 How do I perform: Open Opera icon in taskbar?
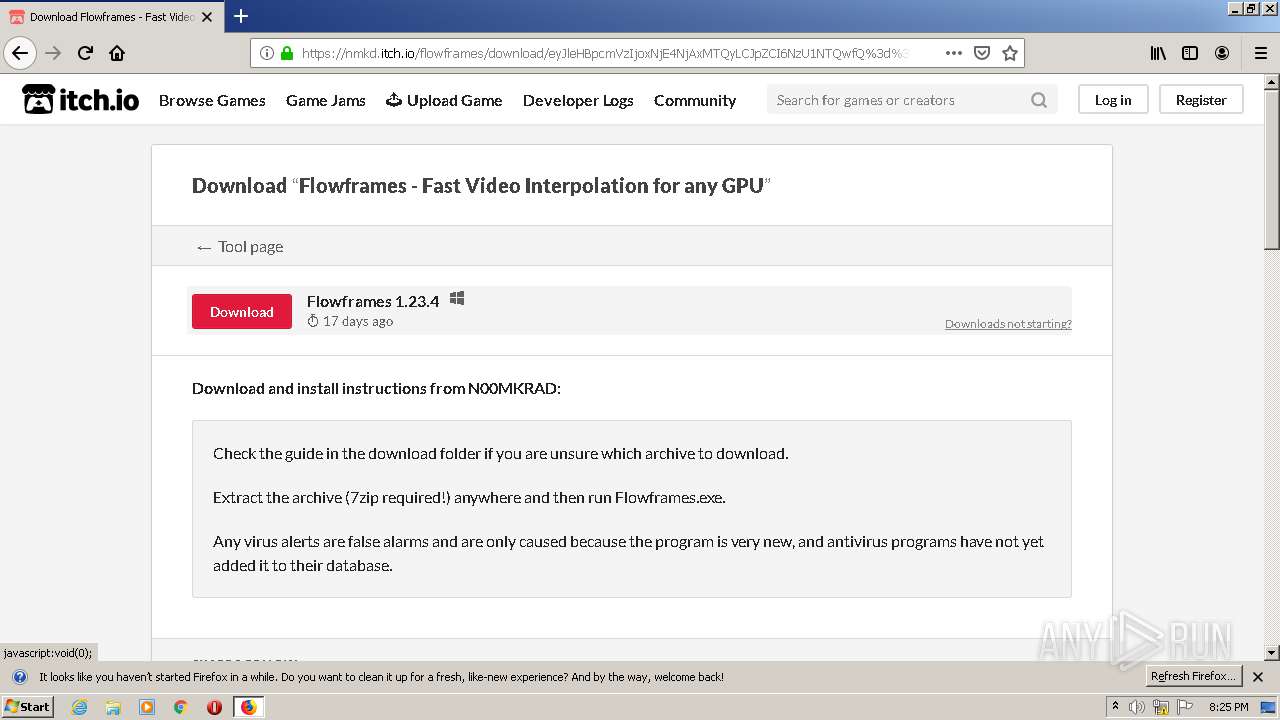pos(214,707)
